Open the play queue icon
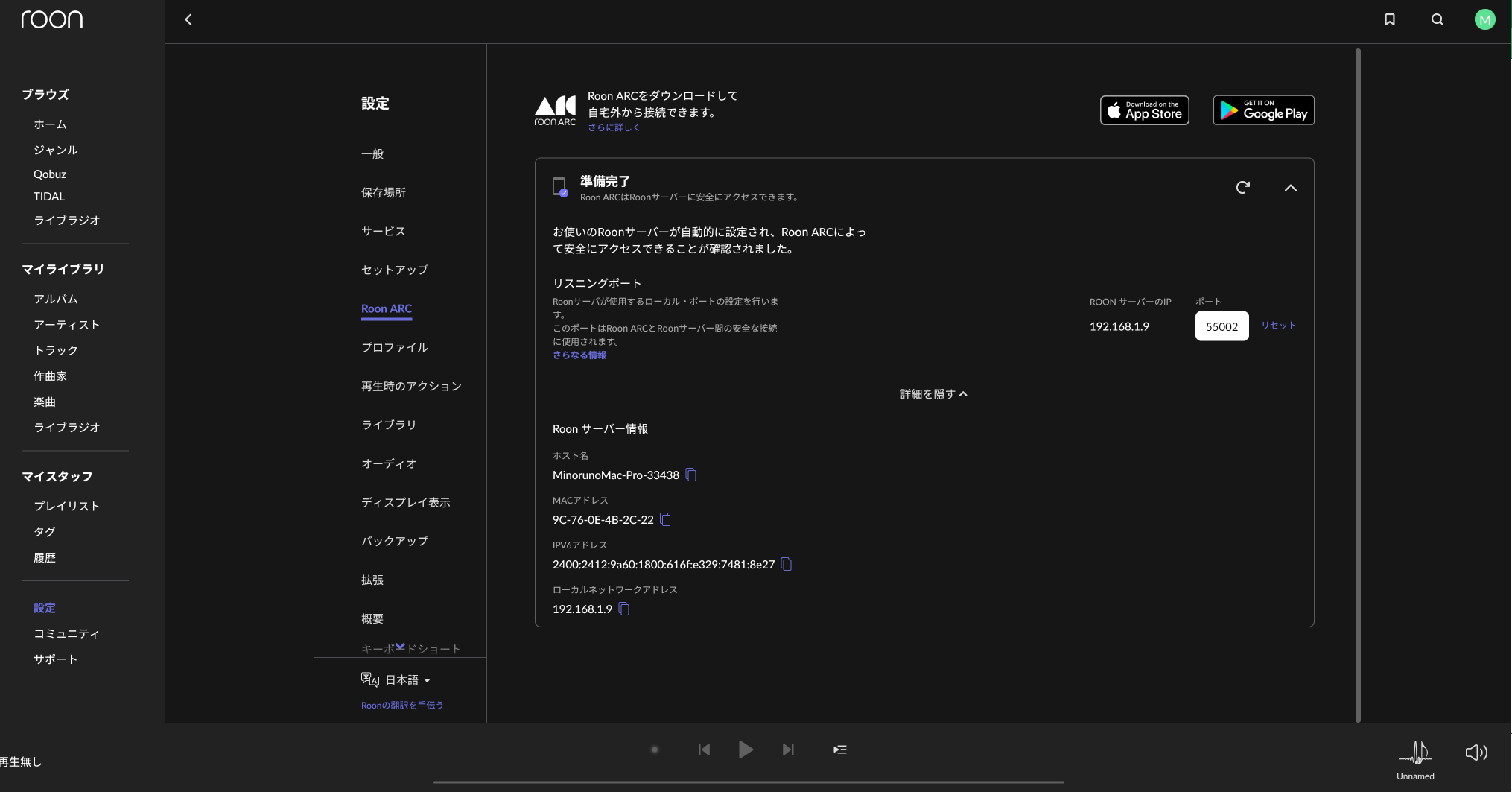1512x792 pixels. click(839, 750)
